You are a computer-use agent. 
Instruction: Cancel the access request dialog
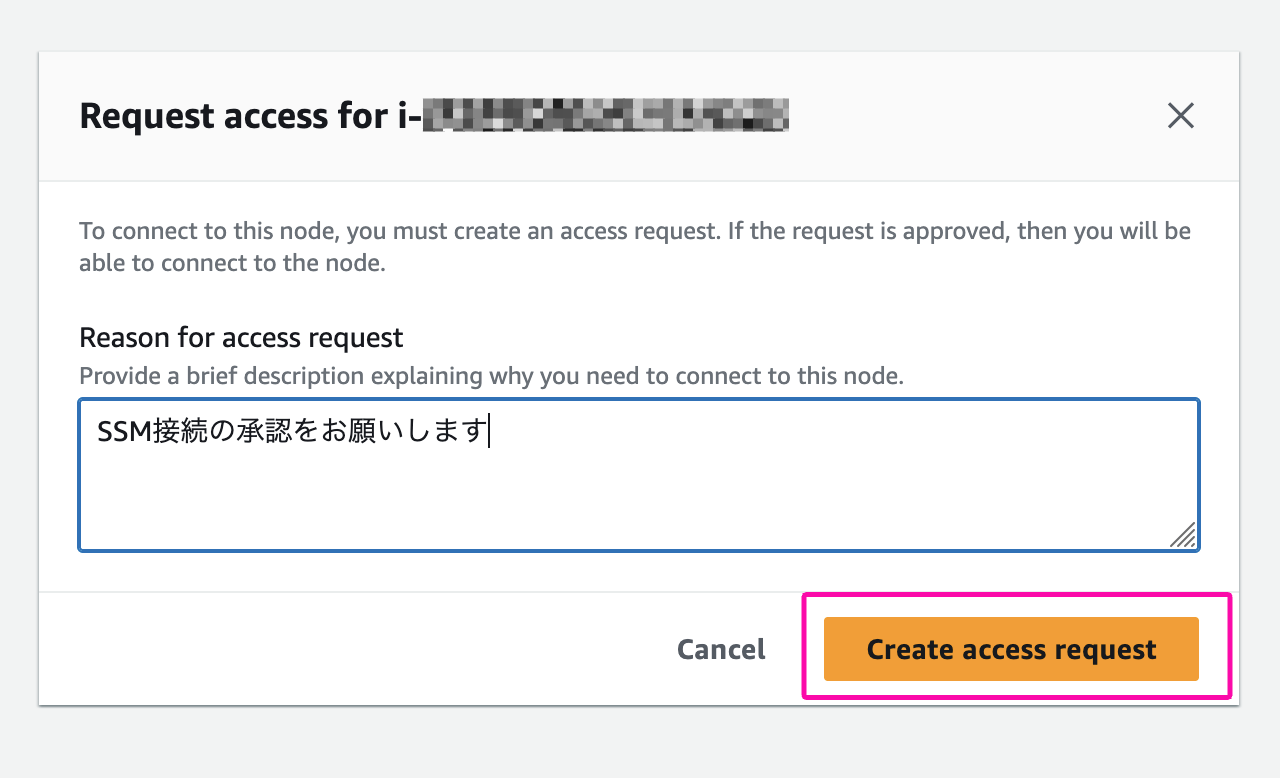pos(721,649)
